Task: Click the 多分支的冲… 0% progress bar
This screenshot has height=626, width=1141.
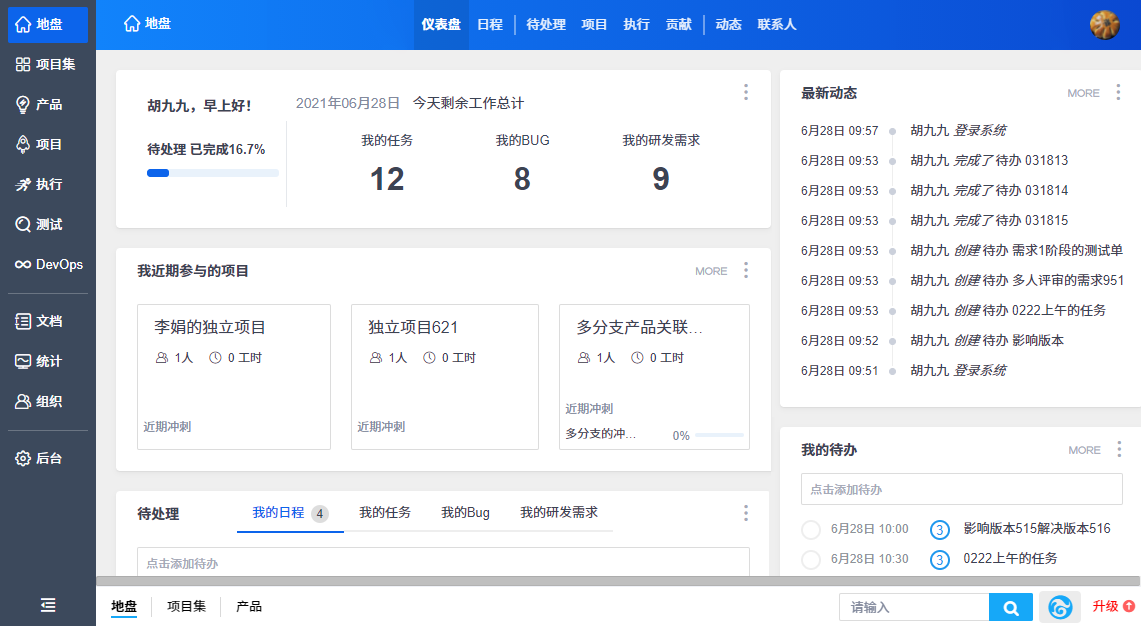Action: (x=720, y=435)
